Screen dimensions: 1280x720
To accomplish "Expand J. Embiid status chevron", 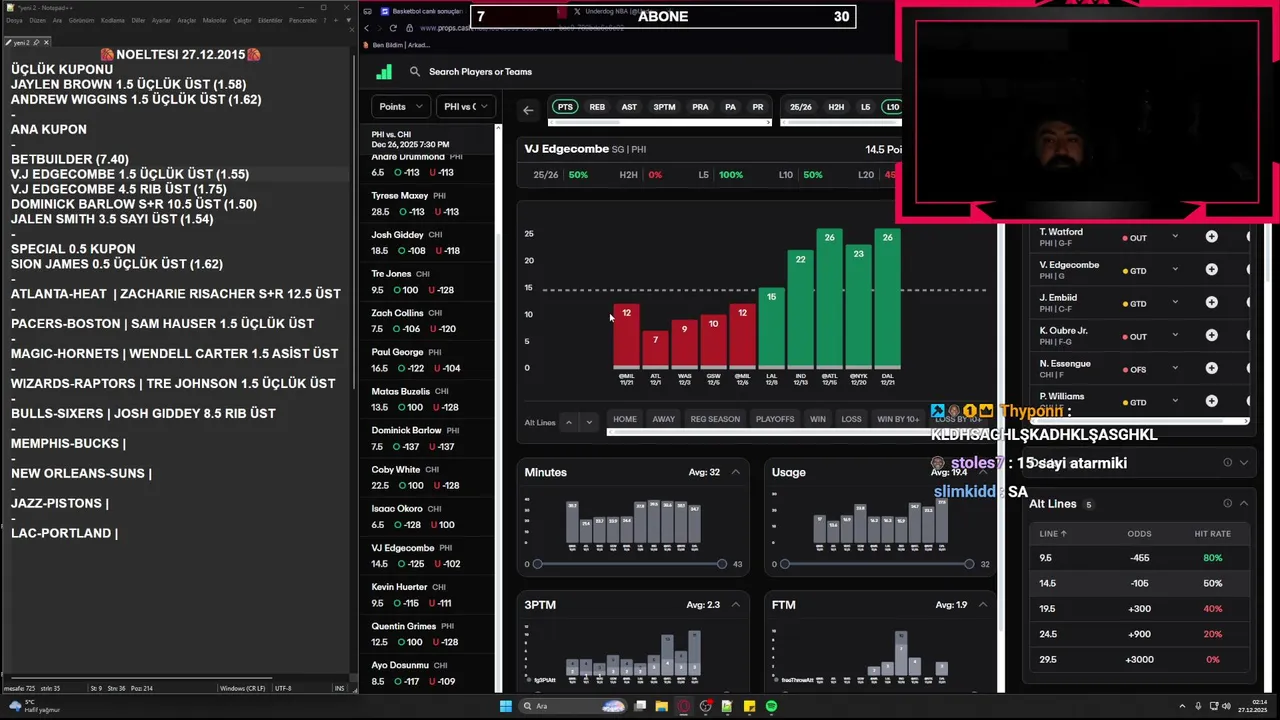I will coord(1175,302).
